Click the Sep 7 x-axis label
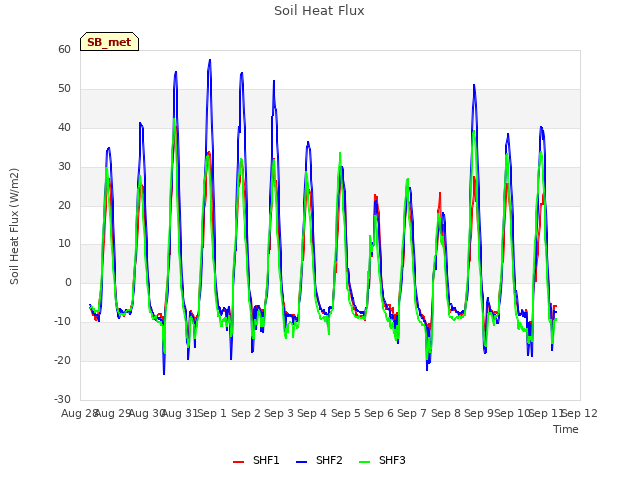The image size is (640, 480). [x=412, y=413]
